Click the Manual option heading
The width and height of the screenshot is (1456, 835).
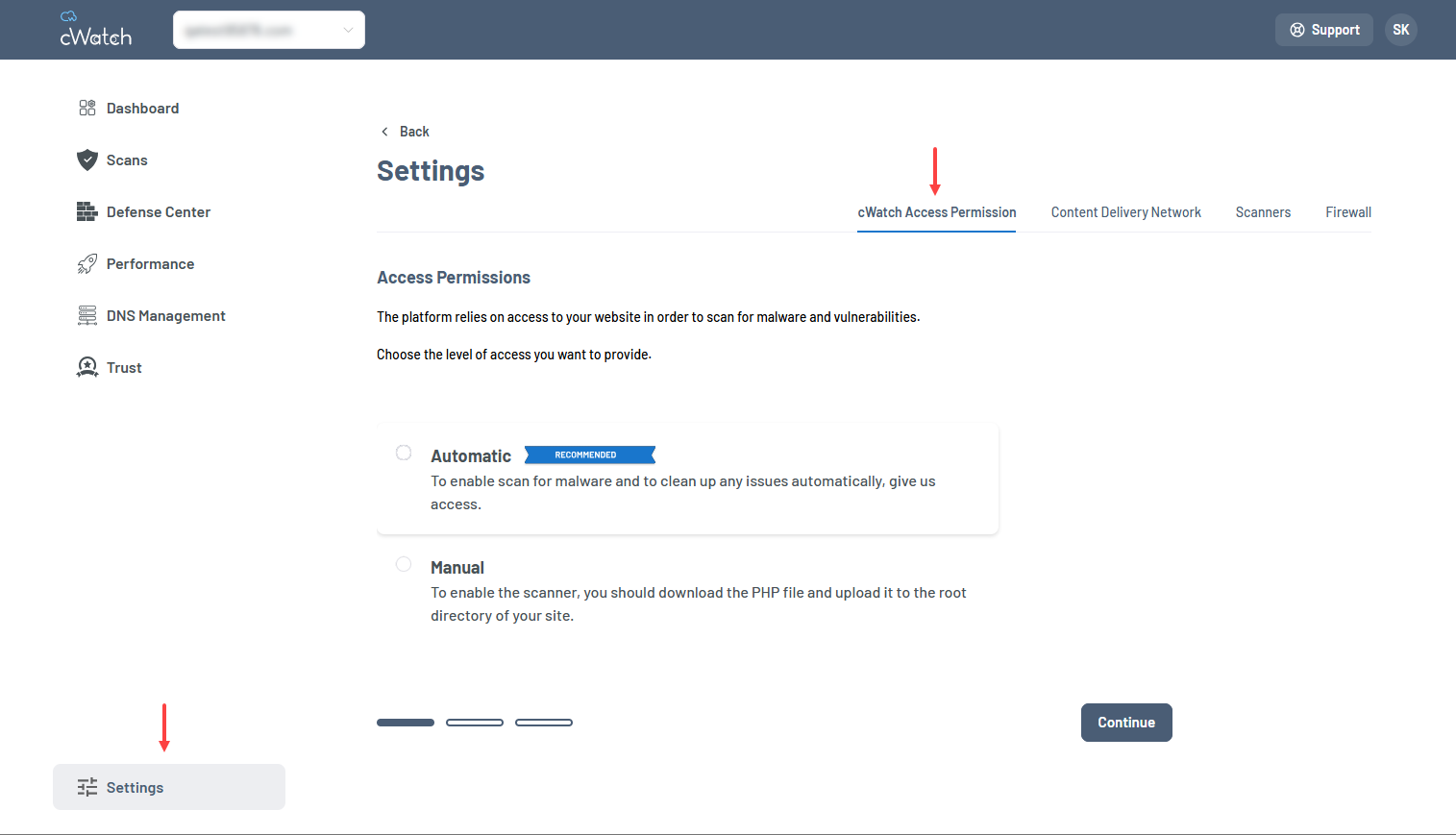tap(457, 568)
